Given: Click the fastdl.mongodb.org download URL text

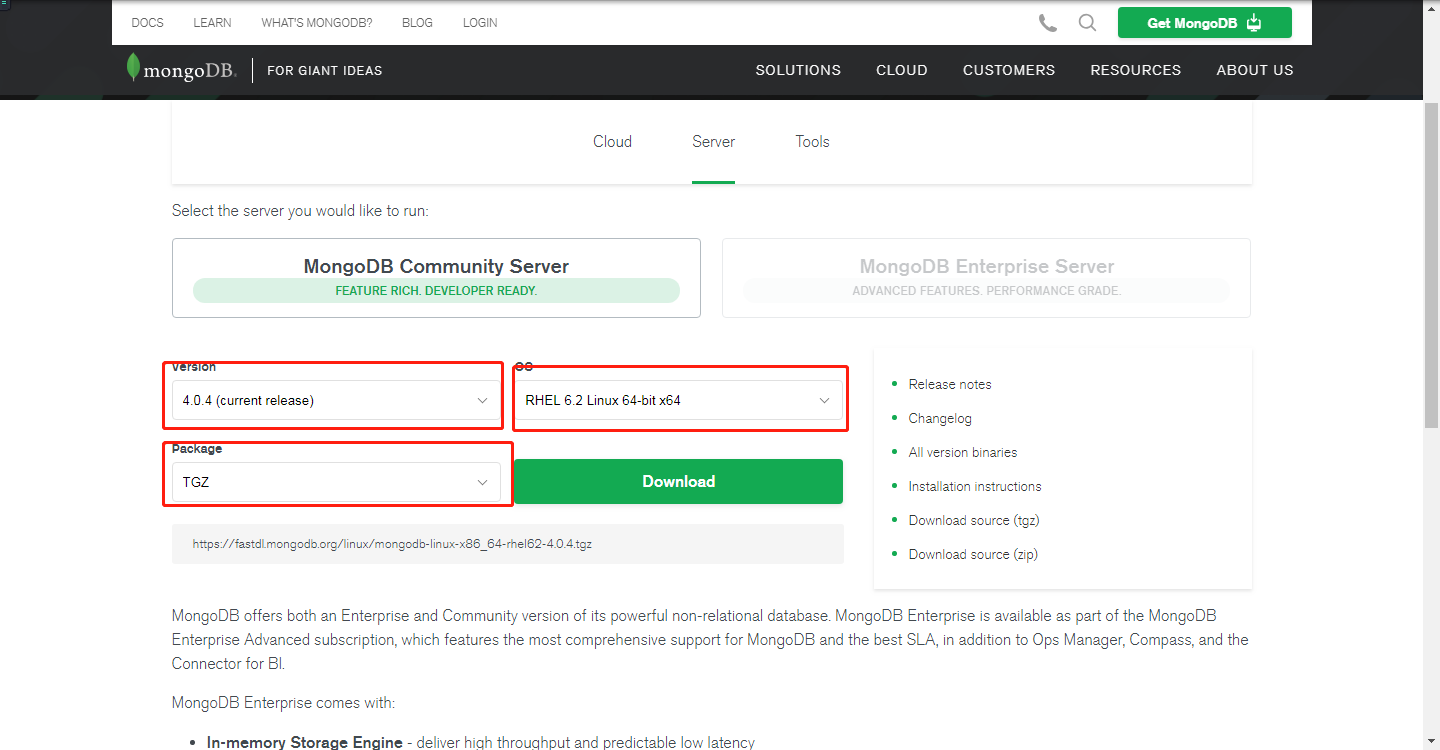Looking at the screenshot, I should (393, 545).
